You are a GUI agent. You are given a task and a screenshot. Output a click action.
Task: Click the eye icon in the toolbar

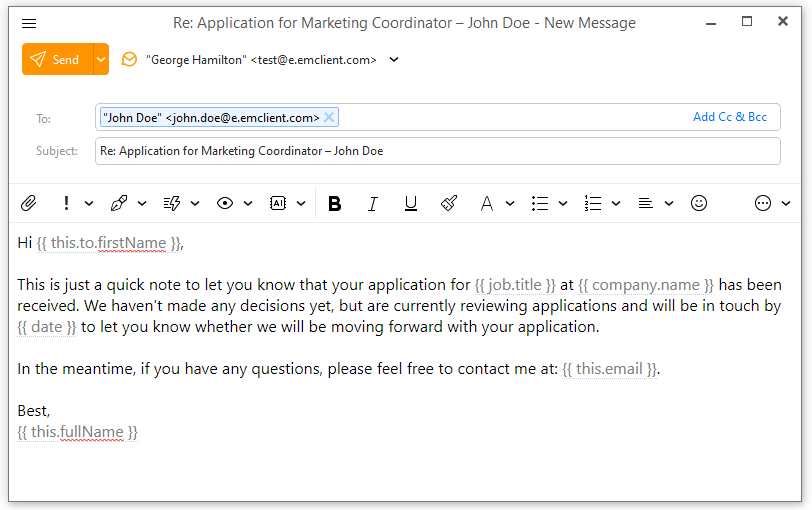coord(225,203)
